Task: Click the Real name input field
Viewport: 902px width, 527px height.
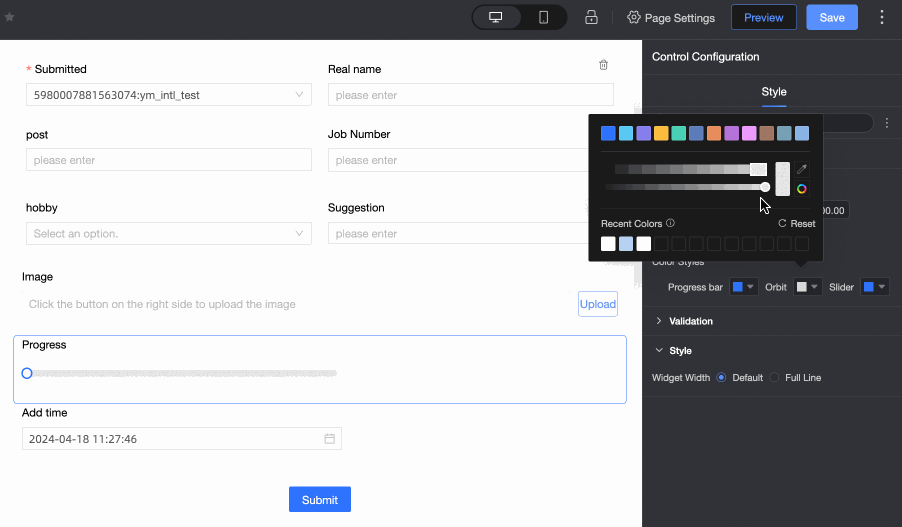Action: (471, 95)
